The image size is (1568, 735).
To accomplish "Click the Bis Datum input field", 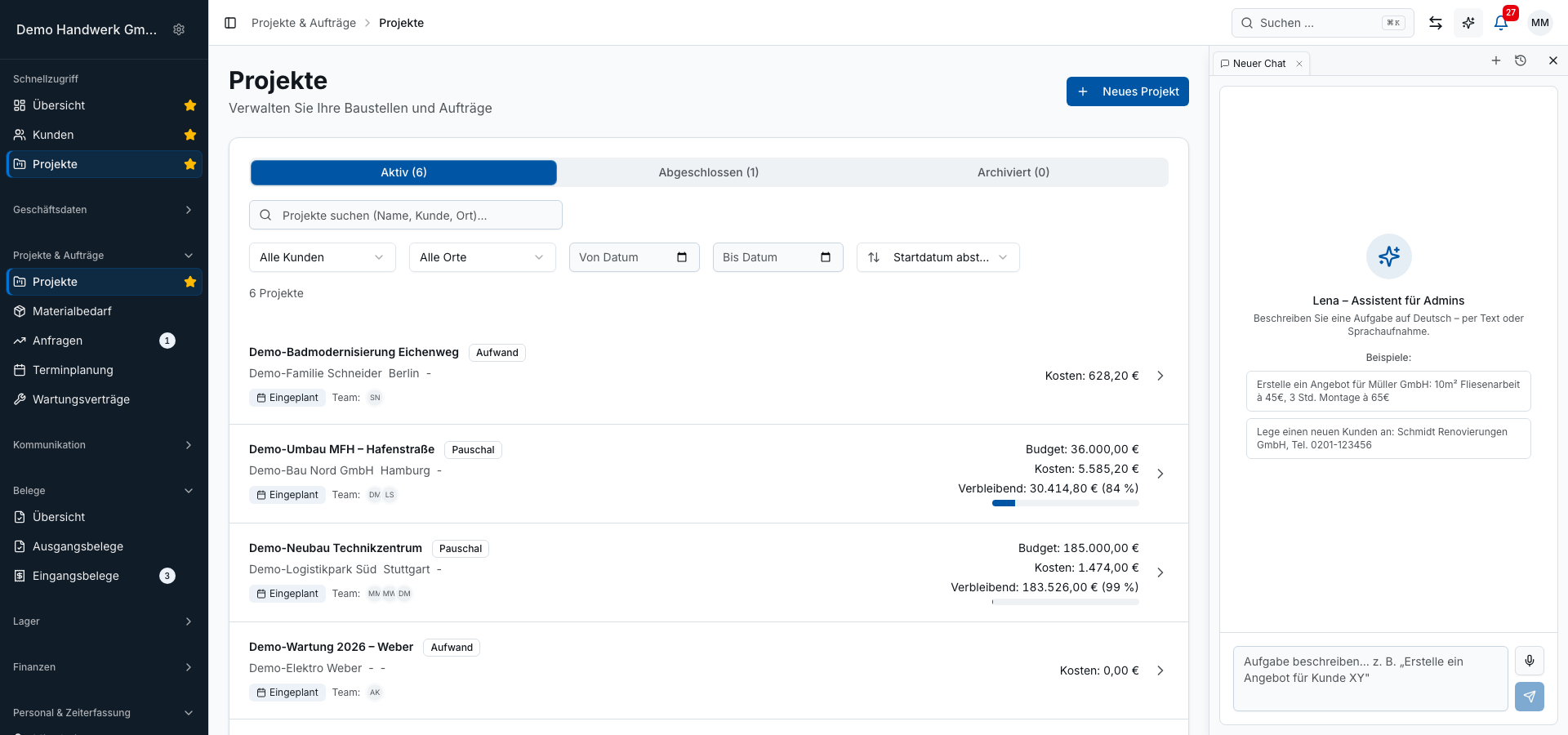I will (778, 257).
